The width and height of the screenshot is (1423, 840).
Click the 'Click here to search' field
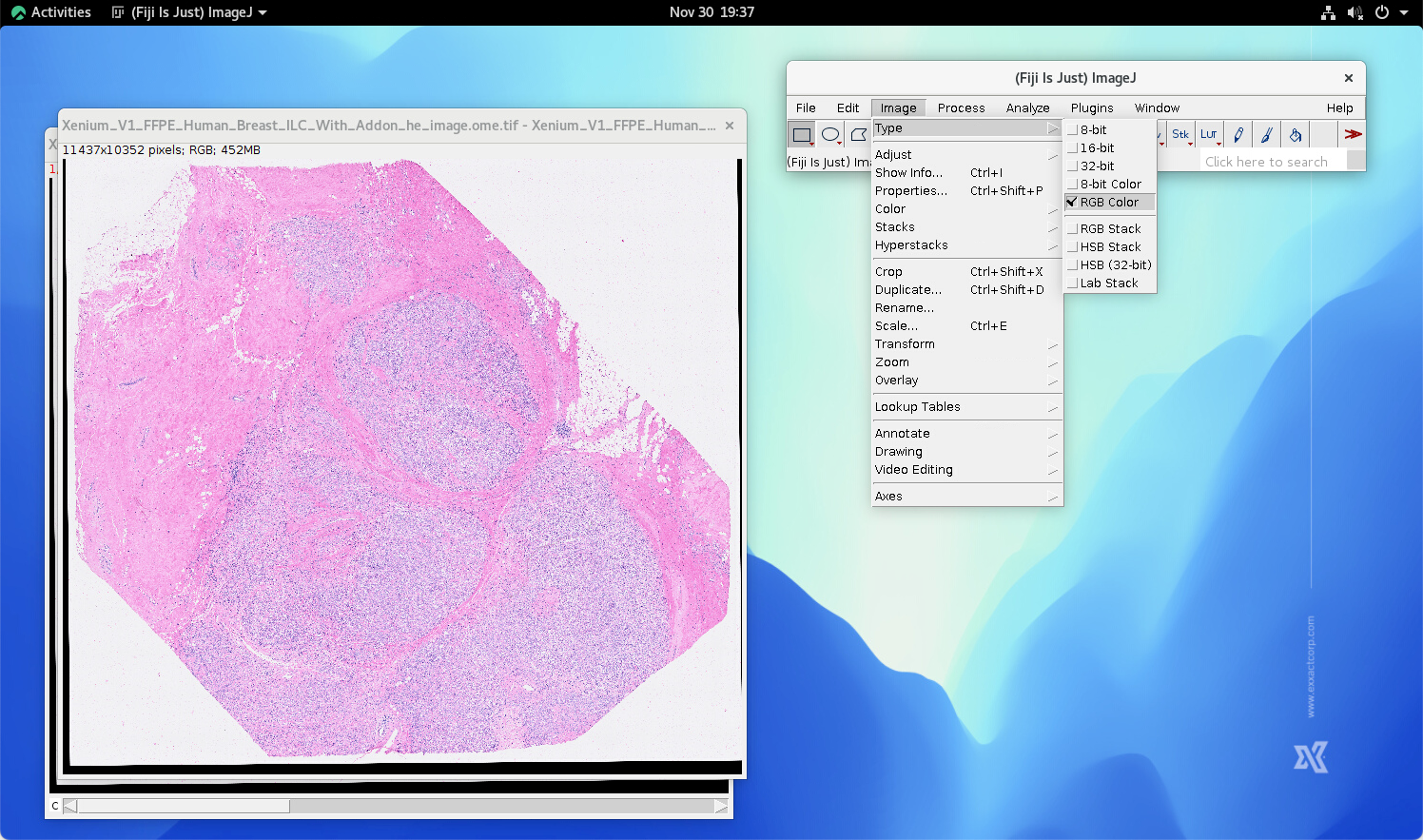[x=1274, y=162]
